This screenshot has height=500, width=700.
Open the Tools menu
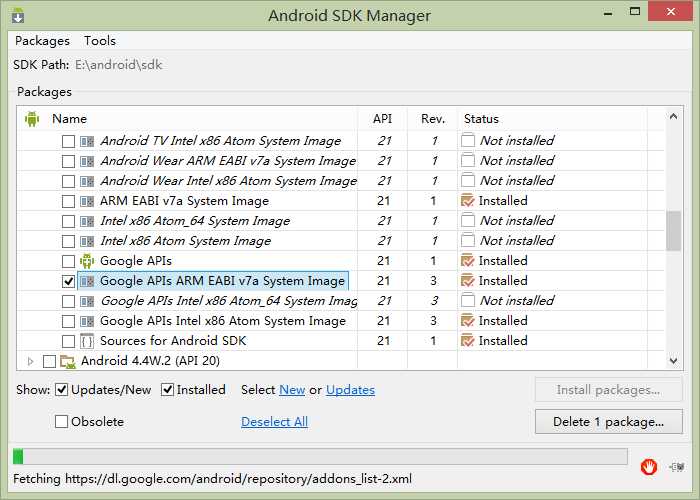point(100,41)
